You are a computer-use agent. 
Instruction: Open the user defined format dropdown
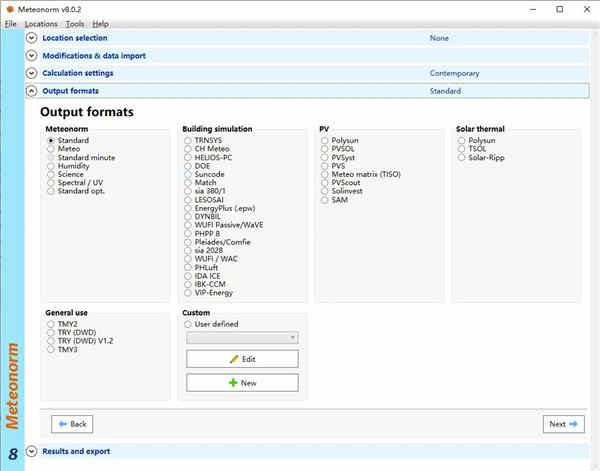[x=242, y=337]
